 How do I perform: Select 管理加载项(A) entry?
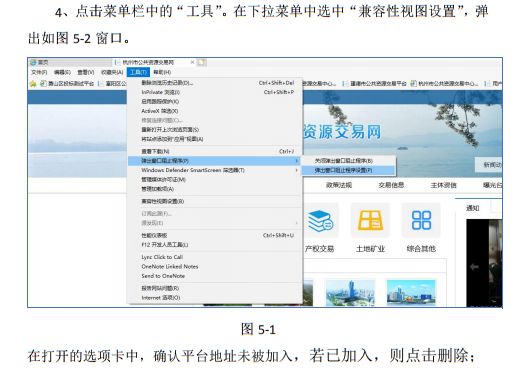(215, 189)
